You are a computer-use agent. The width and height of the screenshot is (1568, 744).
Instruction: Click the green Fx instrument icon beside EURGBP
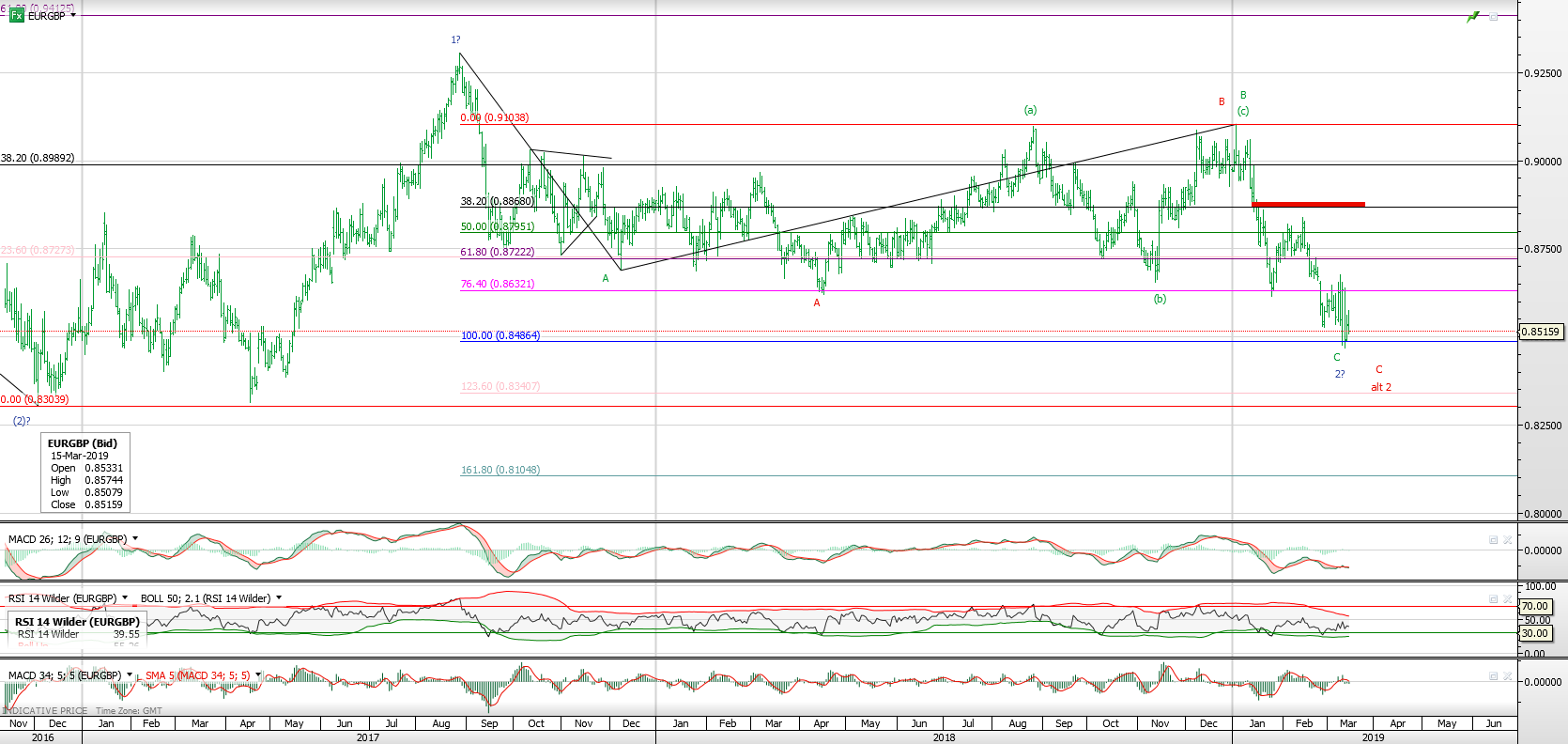point(16,16)
